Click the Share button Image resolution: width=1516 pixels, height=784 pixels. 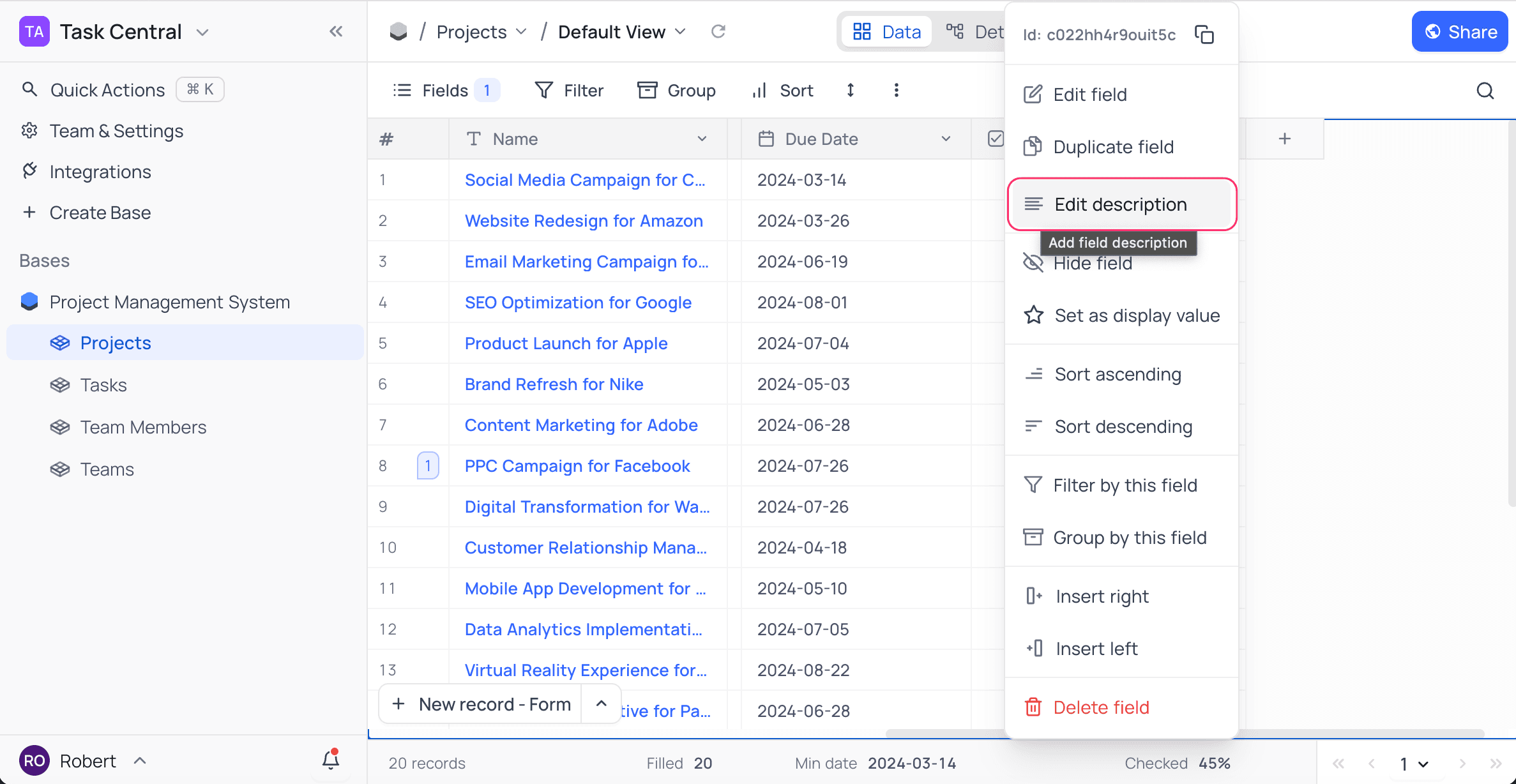[x=1459, y=32]
